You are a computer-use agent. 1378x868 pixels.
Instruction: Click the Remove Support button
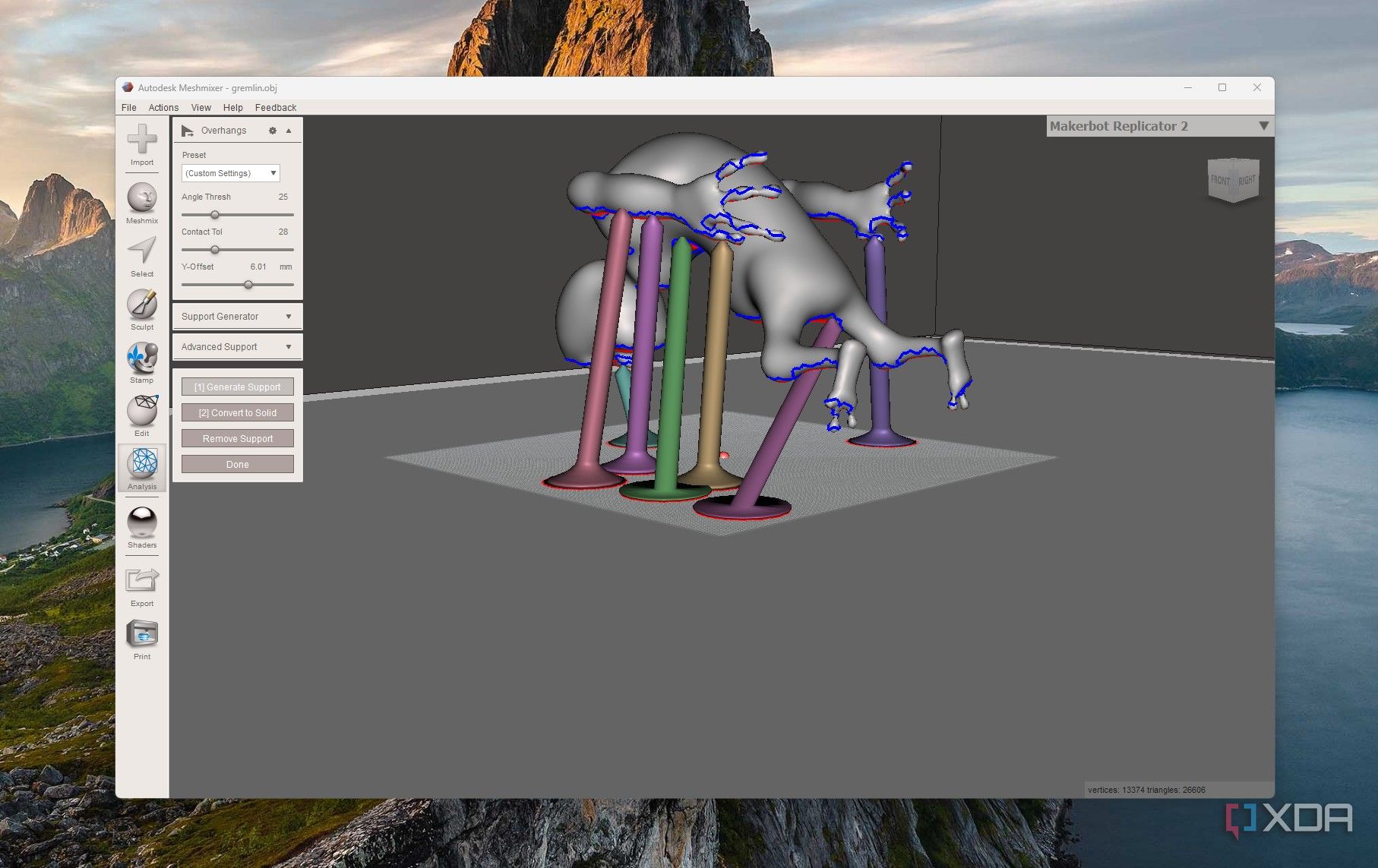[x=238, y=439]
